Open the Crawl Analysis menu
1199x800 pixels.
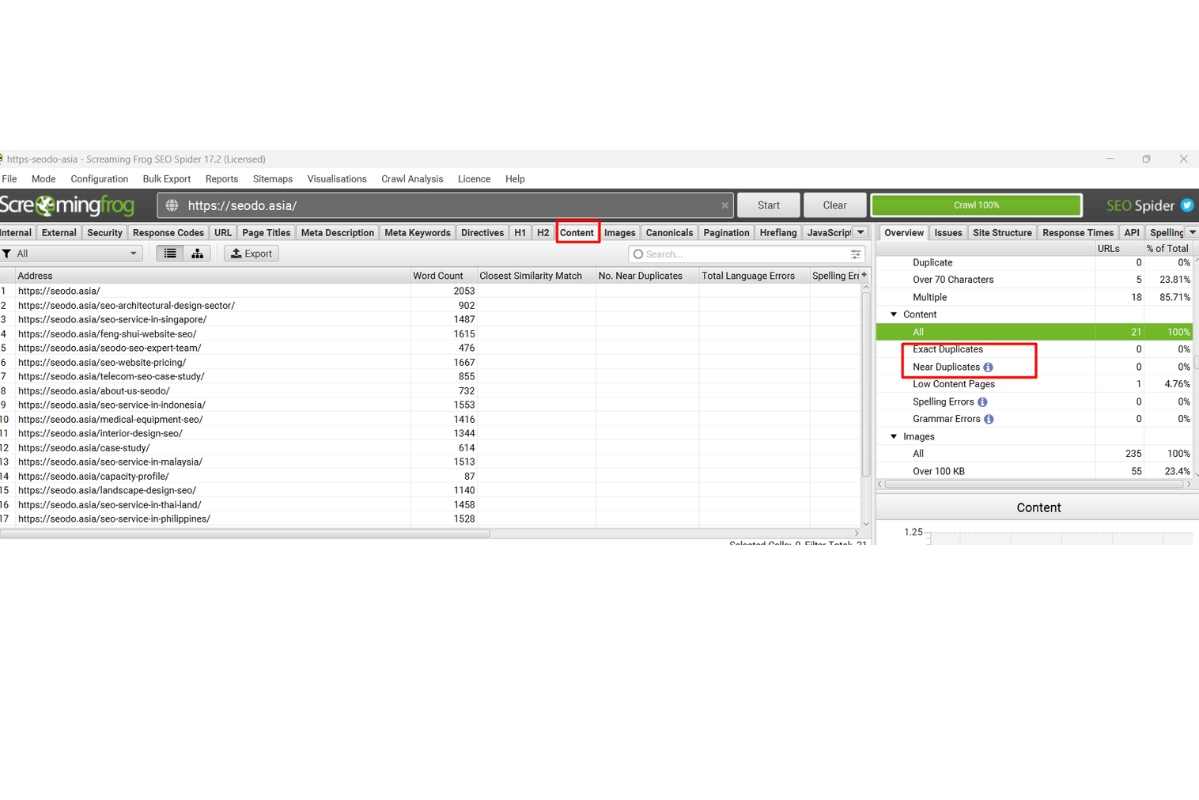point(412,179)
